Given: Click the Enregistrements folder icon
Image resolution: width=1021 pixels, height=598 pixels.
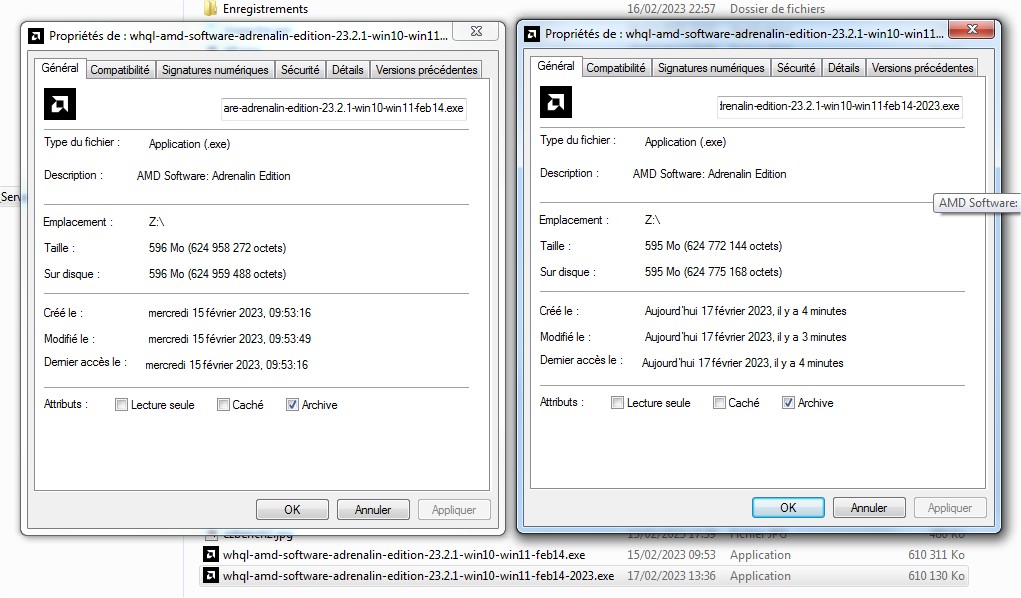Looking at the screenshot, I should coord(211,8).
